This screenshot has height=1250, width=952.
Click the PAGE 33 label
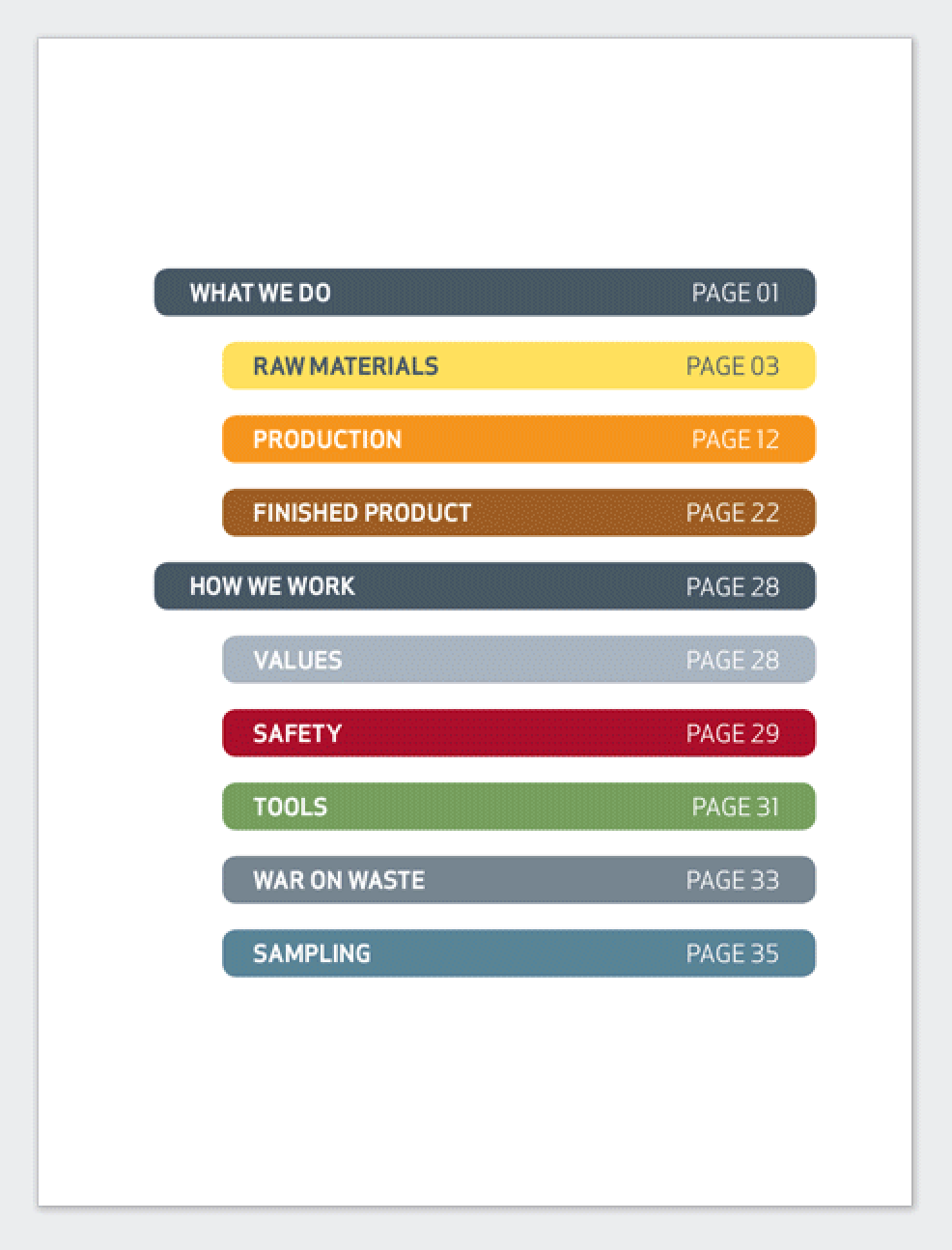pos(732,880)
